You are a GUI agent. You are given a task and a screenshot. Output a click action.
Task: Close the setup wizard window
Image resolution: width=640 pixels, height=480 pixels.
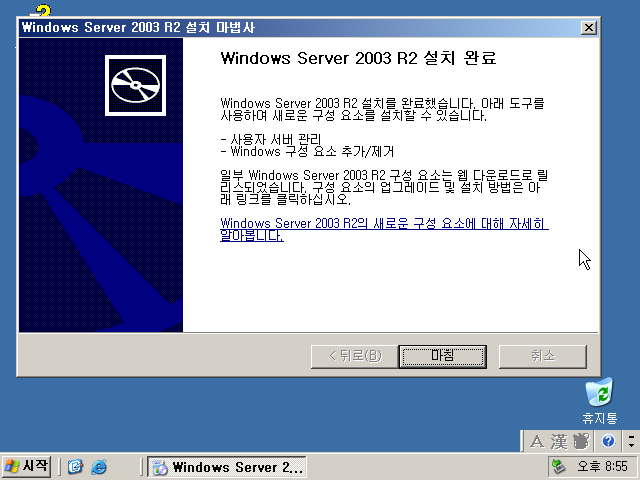589,28
